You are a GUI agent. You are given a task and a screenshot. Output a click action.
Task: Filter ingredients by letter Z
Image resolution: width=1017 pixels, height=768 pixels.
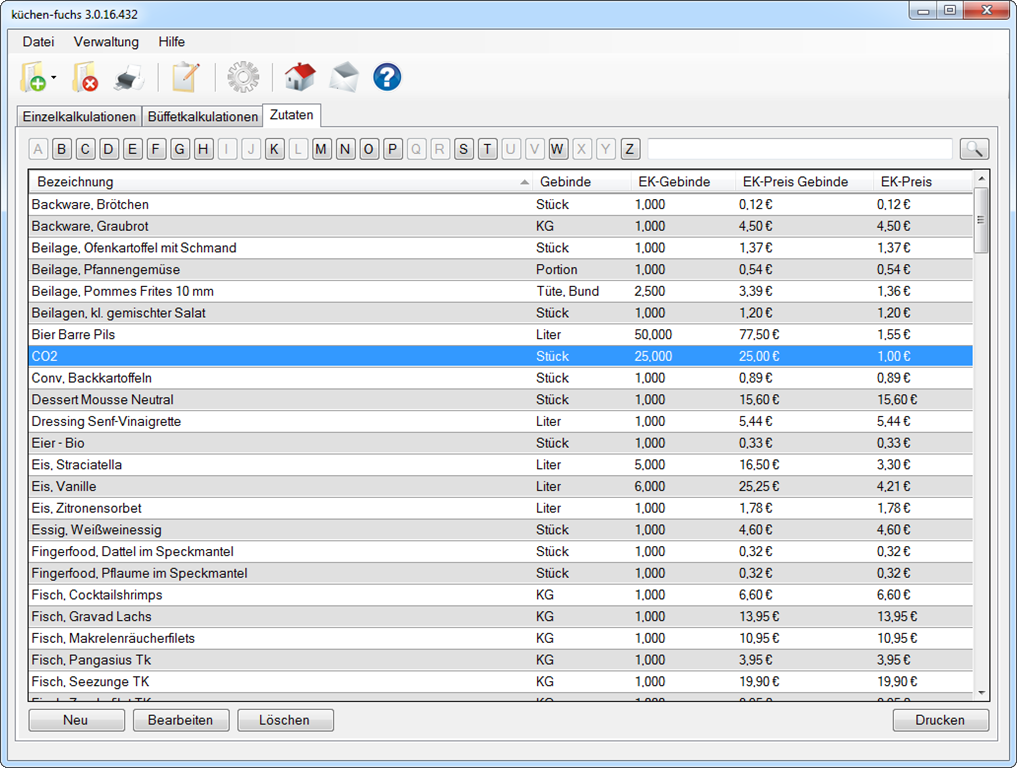(x=630, y=149)
